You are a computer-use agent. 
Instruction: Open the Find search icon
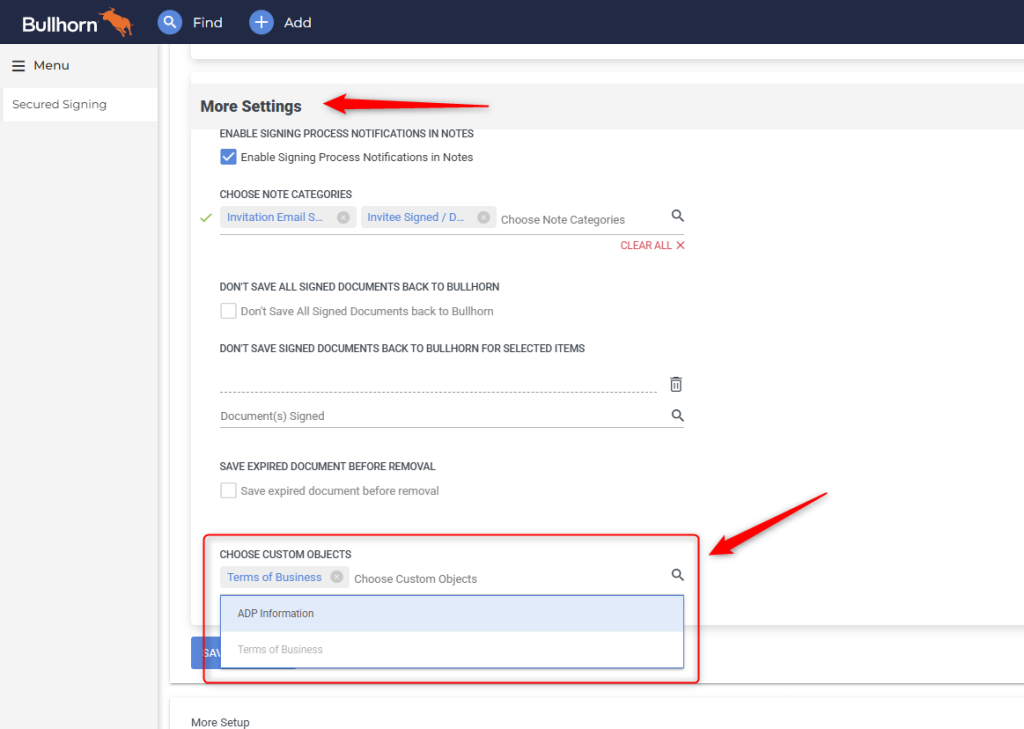(169, 21)
